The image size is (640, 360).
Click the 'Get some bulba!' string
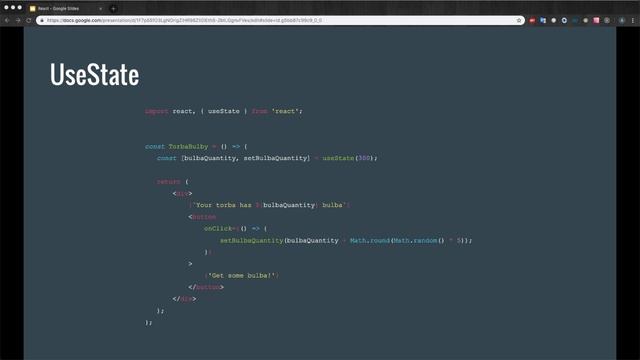[242, 276]
